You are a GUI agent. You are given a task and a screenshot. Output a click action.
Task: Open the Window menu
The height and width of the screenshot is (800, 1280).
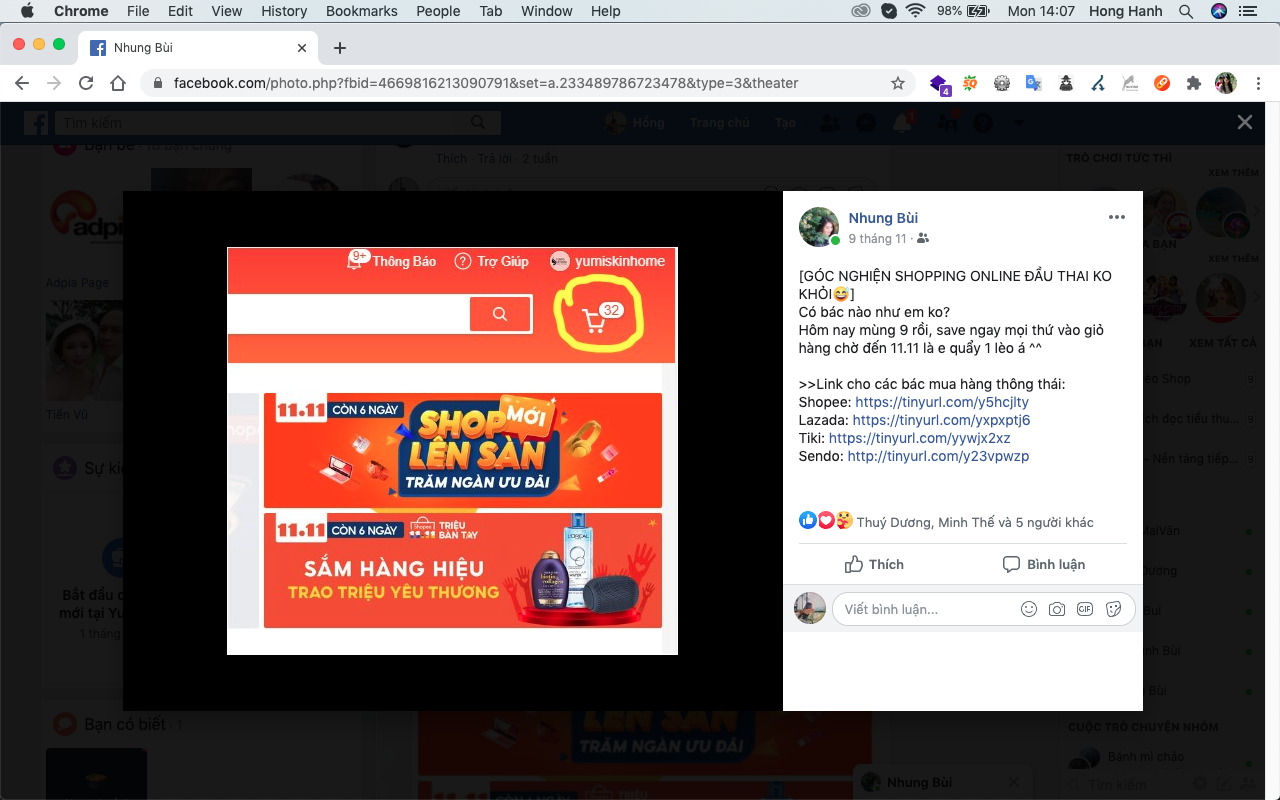pos(547,11)
